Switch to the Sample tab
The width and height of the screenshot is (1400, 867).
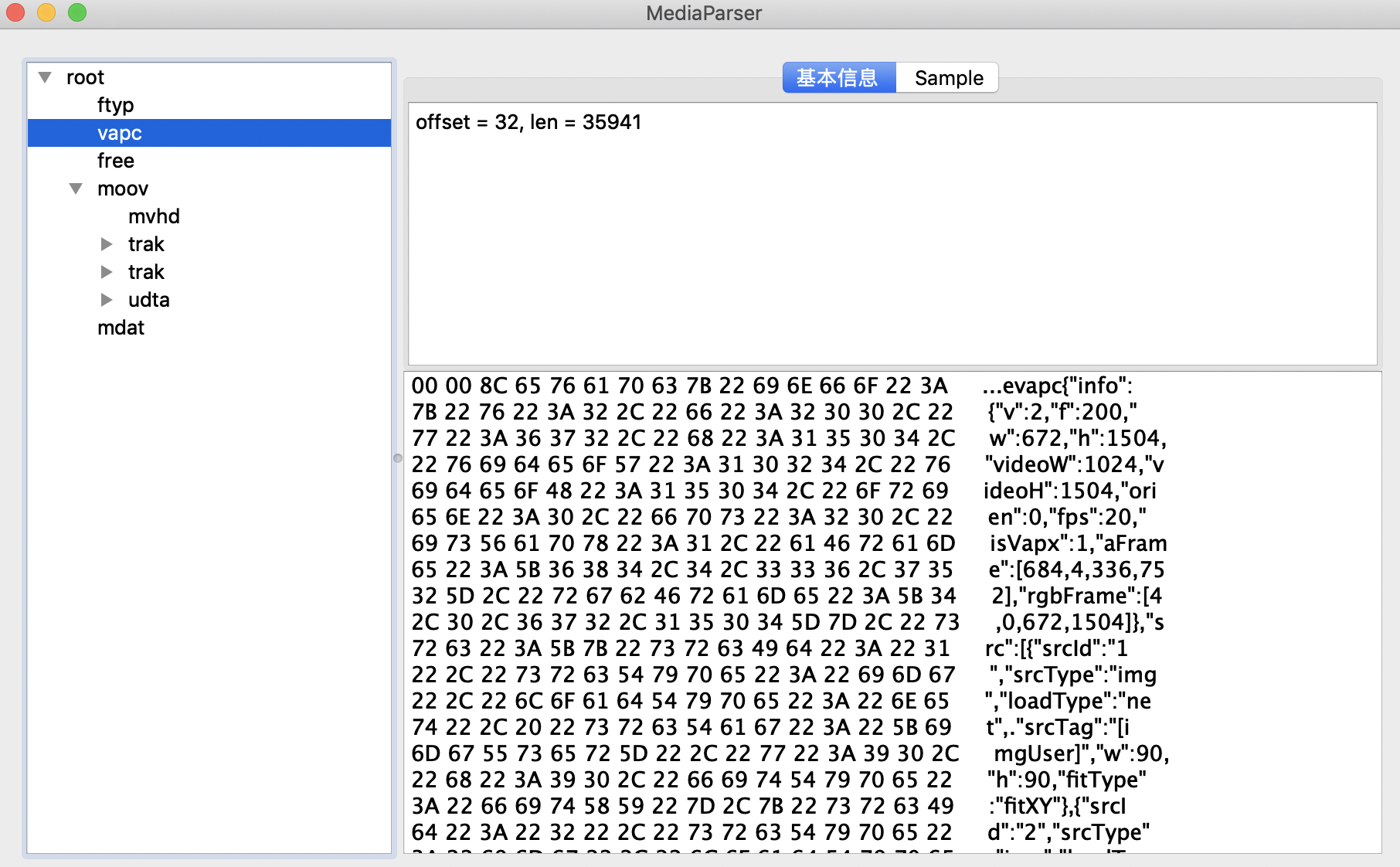click(x=948, y=78)
